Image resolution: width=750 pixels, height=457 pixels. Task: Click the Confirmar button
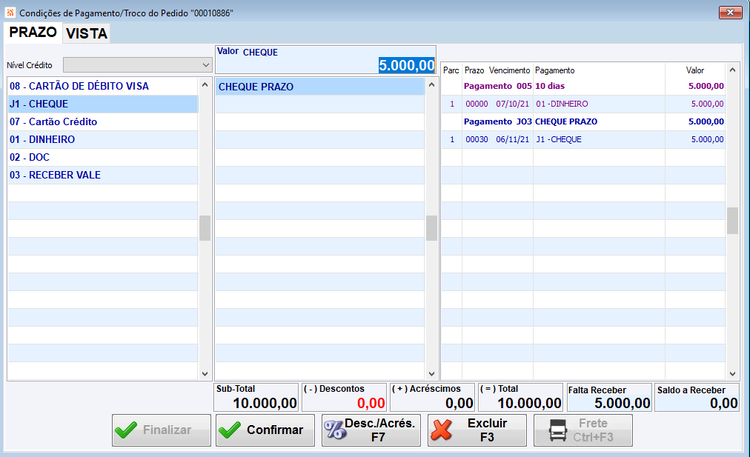(x=265, y=430)
